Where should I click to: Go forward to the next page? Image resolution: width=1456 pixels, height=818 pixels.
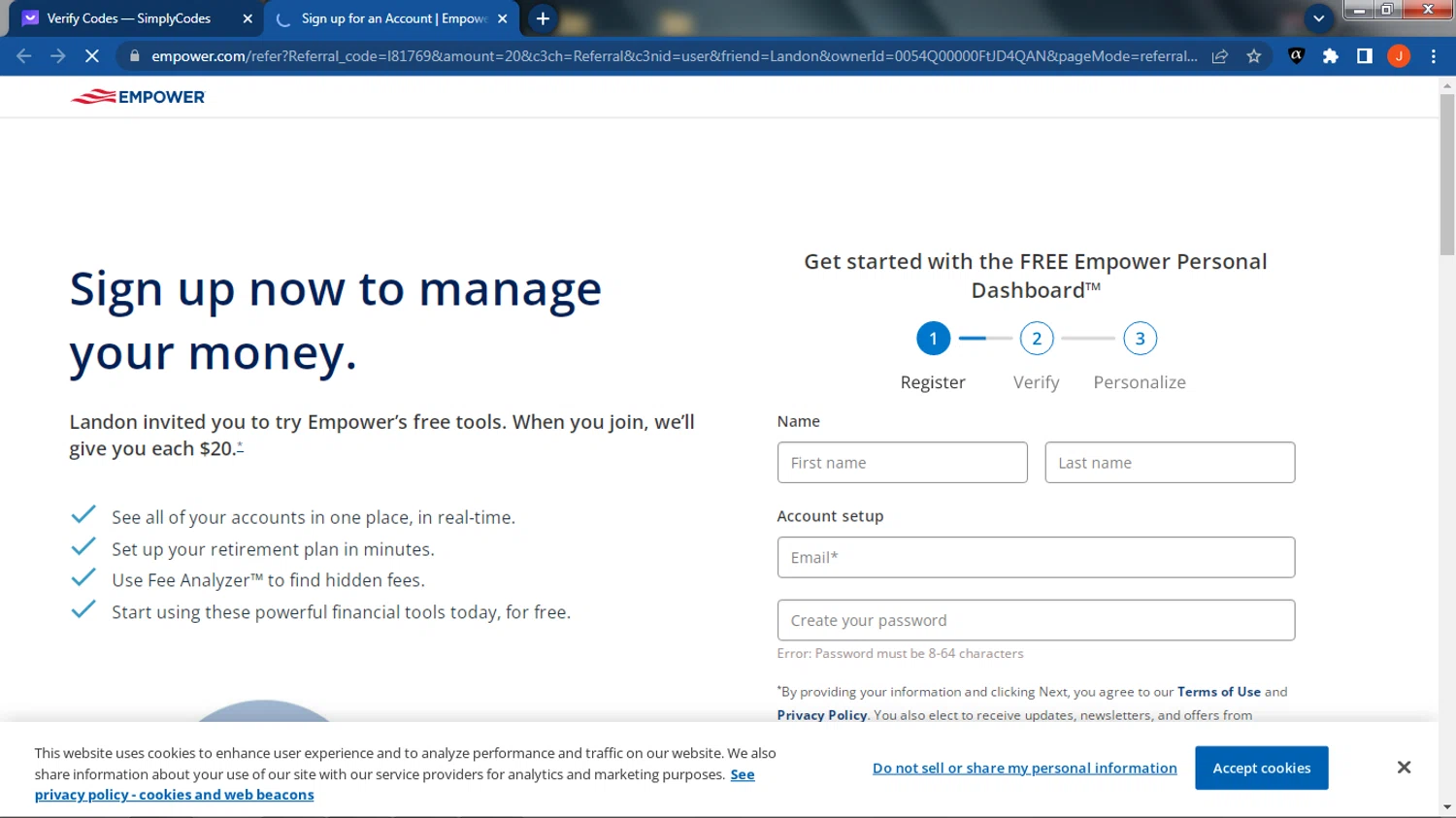(x=58, y=56)
